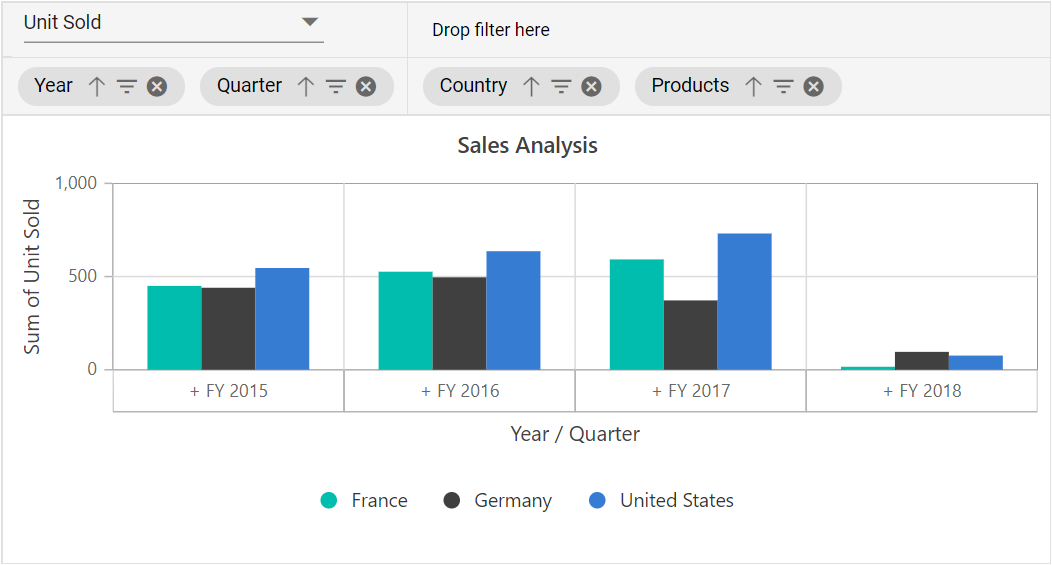1052x565 pixels.
Task: Toggle Germany series in the legend
Action: click(497, 501)
